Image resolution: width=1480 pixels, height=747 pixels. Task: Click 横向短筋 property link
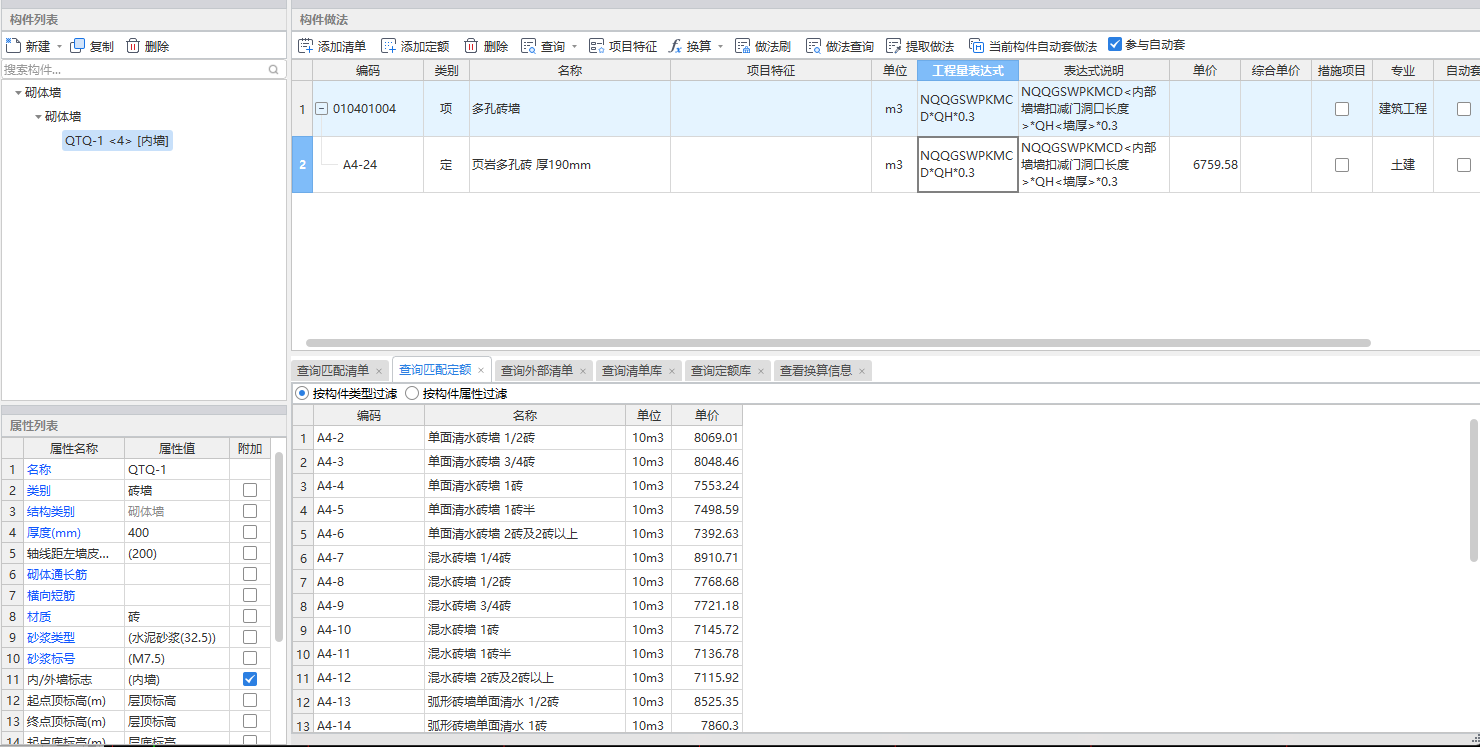[x=51, y=596]
